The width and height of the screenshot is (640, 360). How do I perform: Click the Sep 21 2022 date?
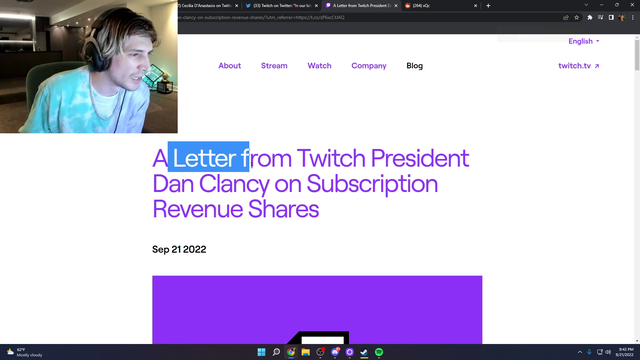(x=179, y=249)
